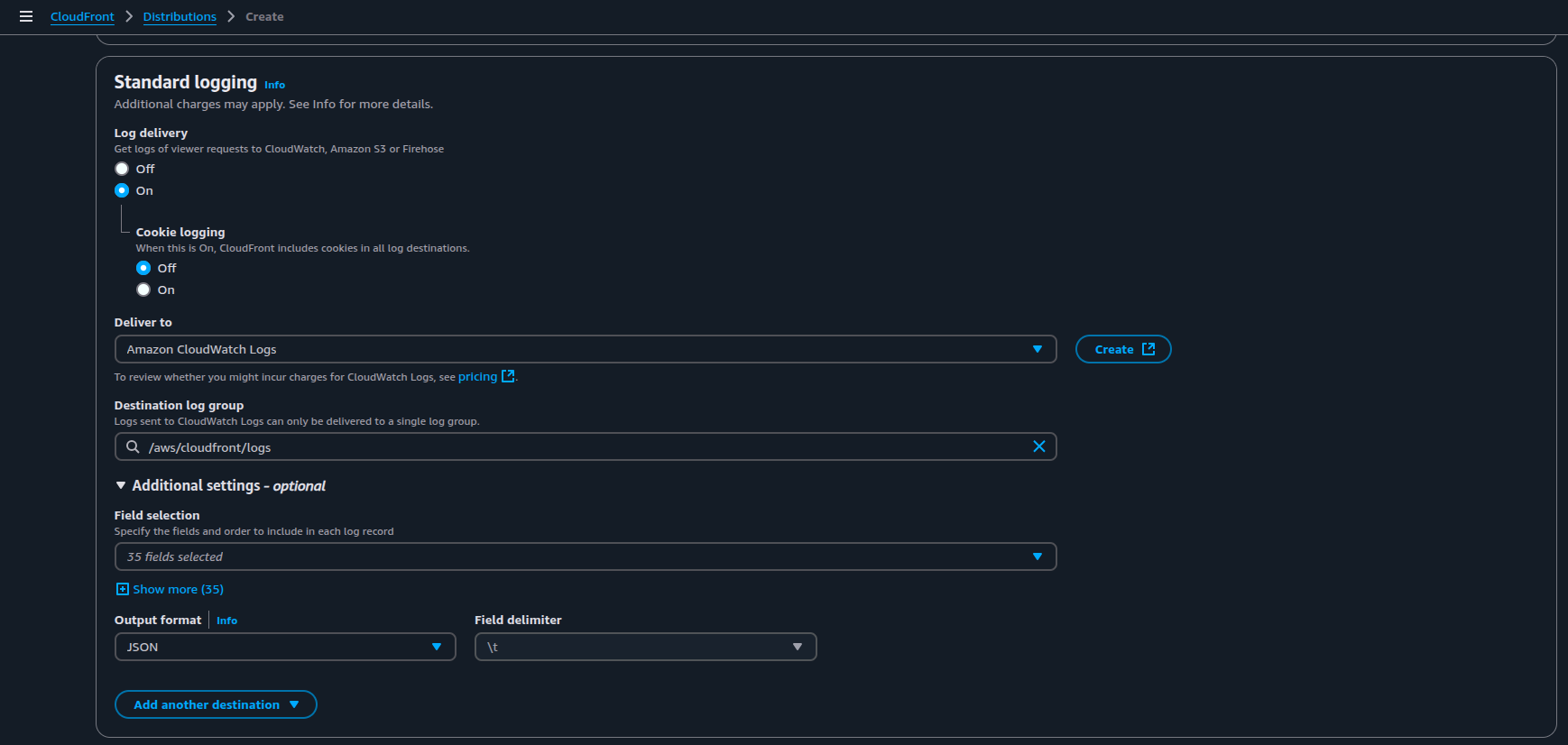Open the Field selection dropdown
The image size is (1568, 745).
point(586,556)
